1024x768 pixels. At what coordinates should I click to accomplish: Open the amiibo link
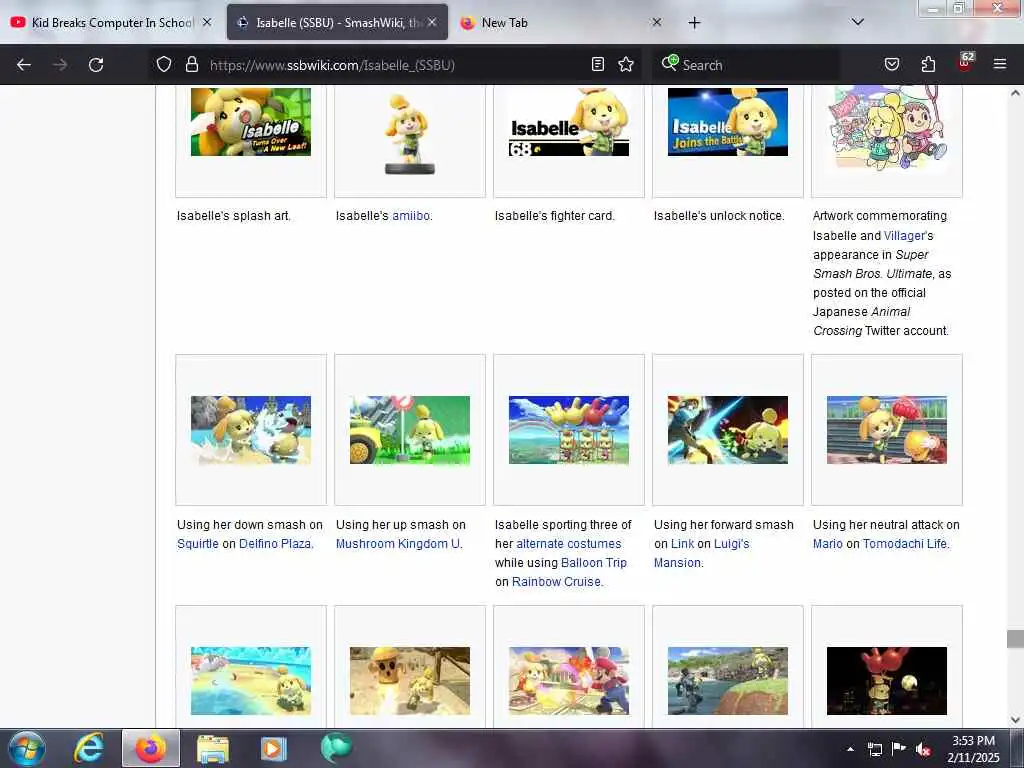coord(411,216)
